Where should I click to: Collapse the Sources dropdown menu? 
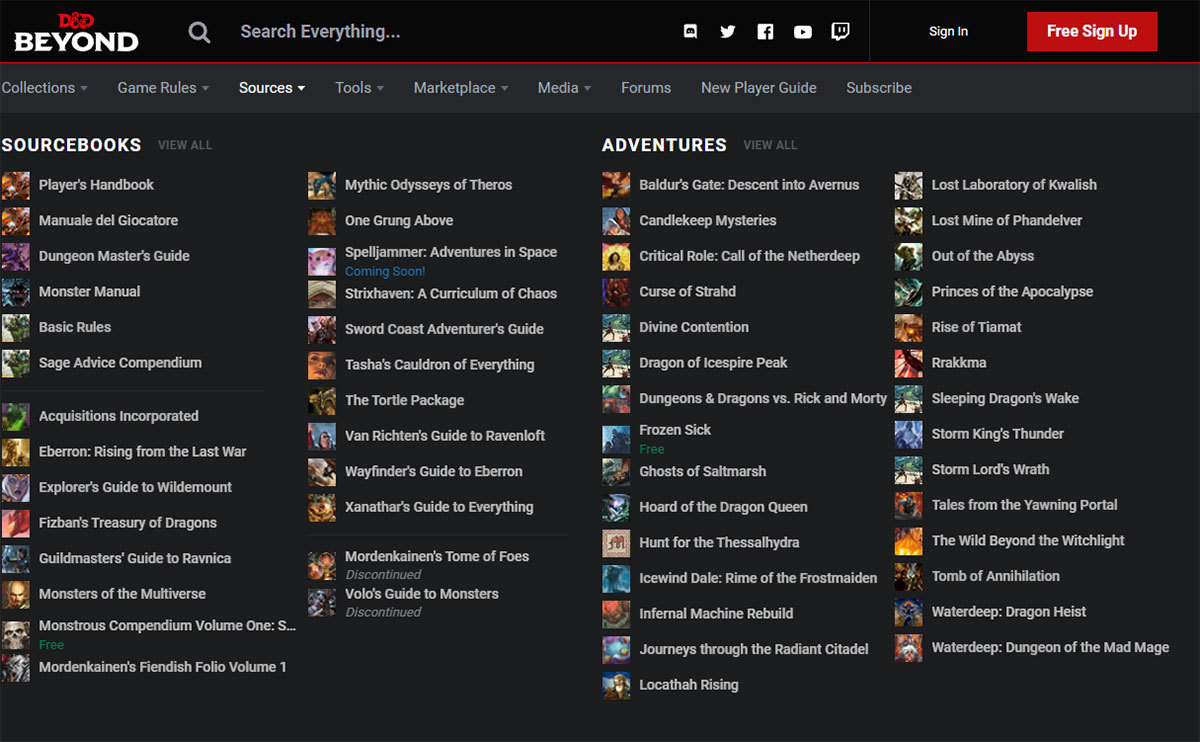pyautogui.click(x=272, y=88)
